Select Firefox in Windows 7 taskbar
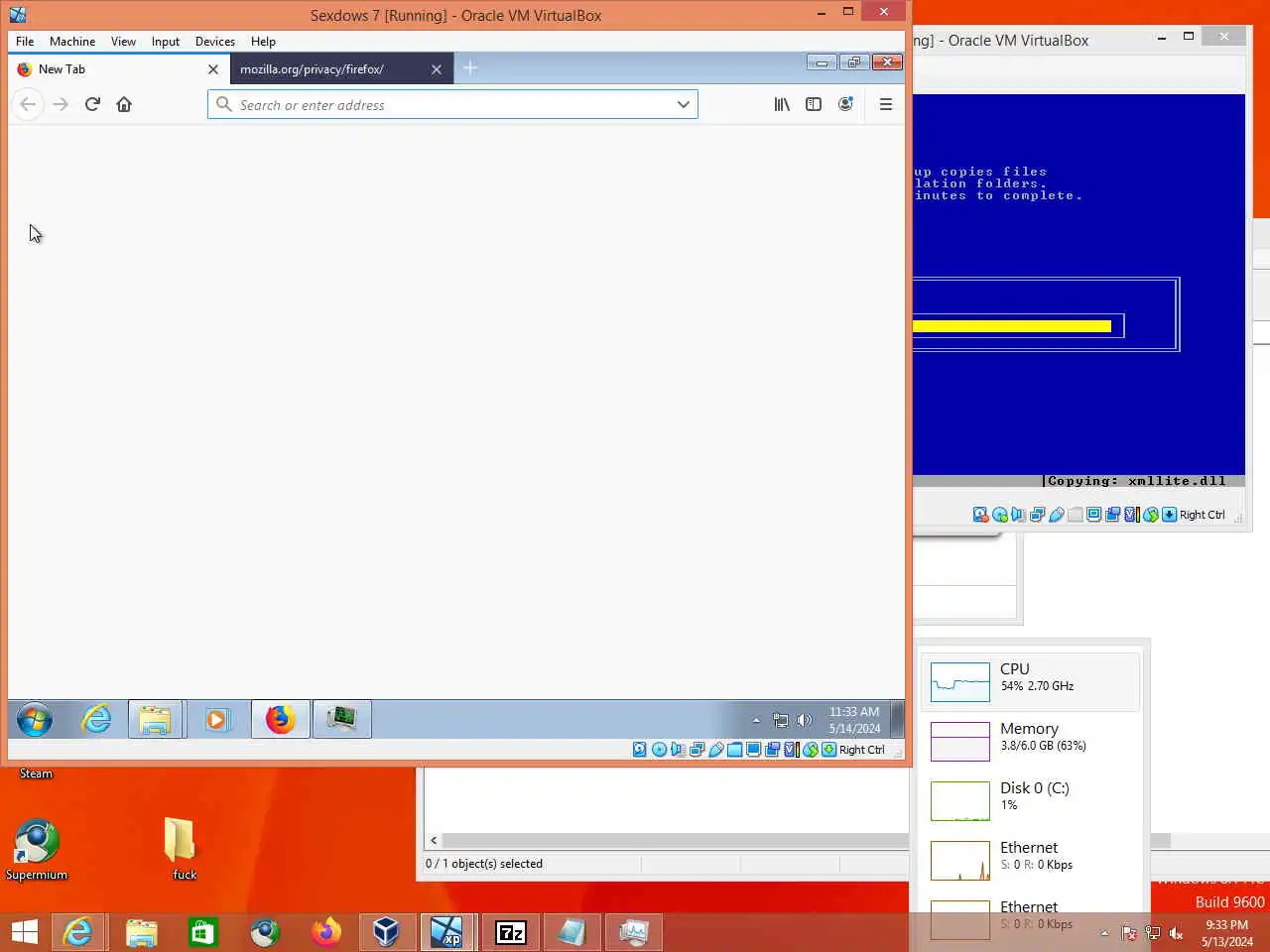1270x952 pixels. pos(280,719)
